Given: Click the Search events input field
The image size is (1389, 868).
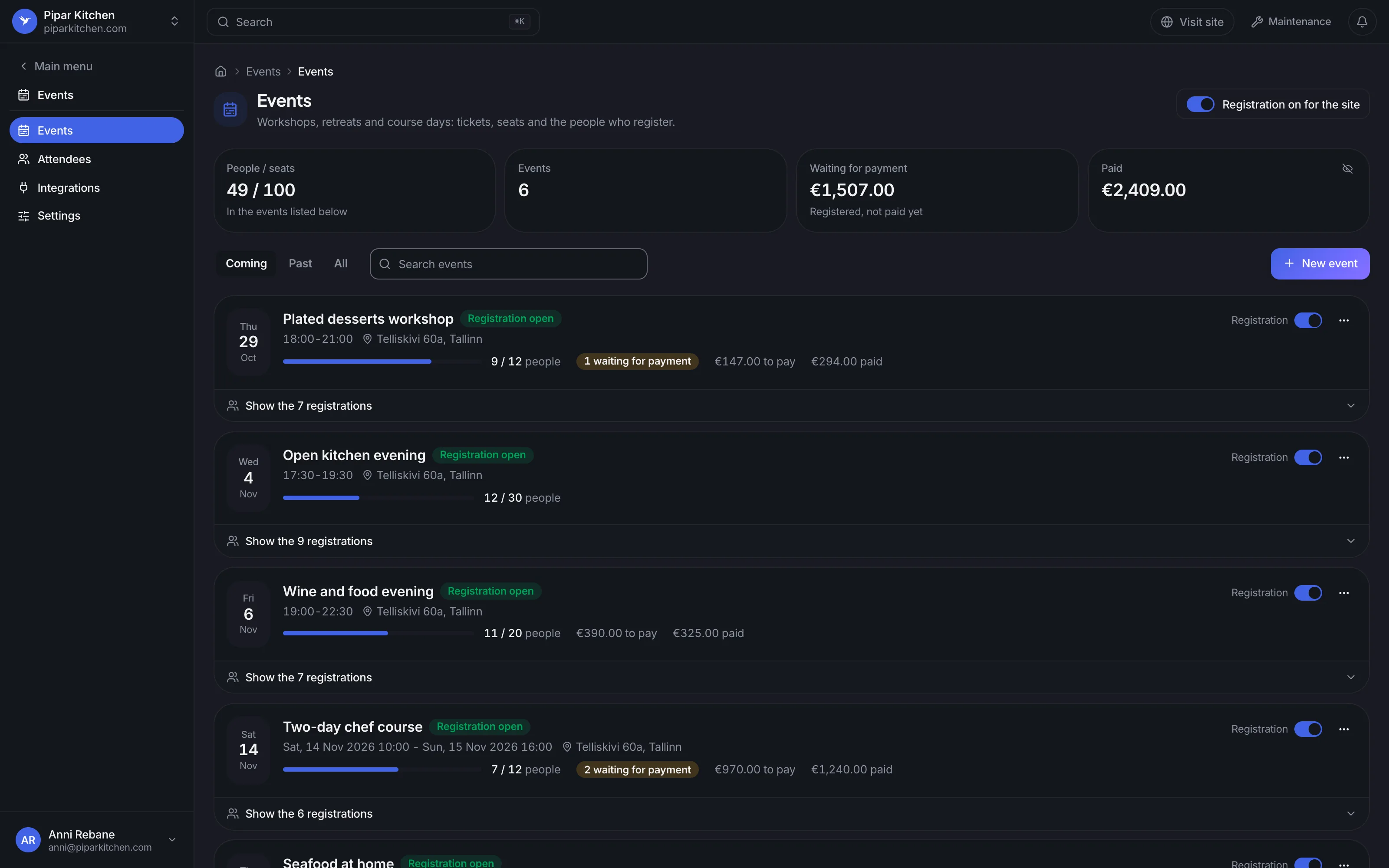Looking at the screenshot, I should [508, 264].
